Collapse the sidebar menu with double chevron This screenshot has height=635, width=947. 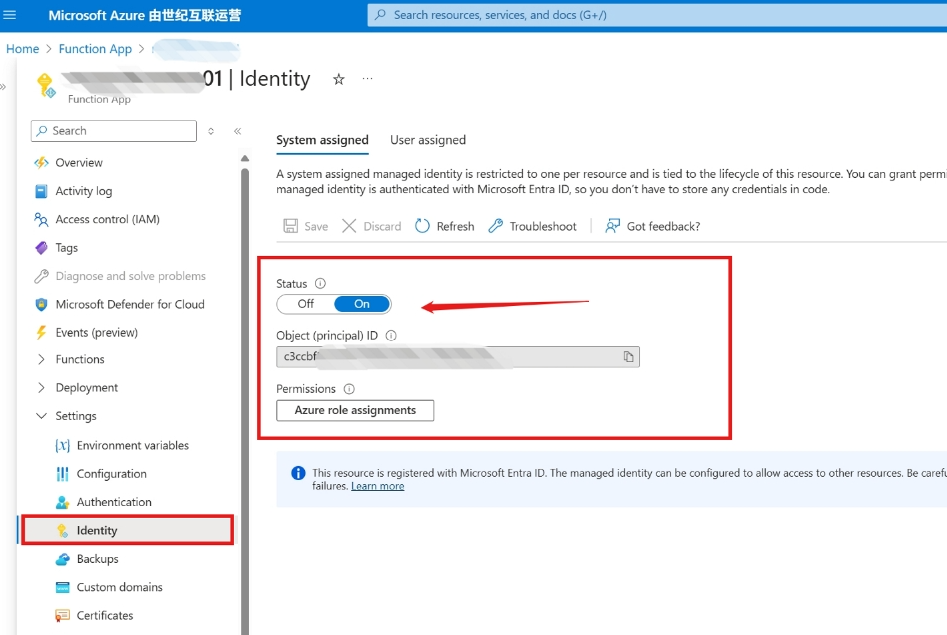237,131
